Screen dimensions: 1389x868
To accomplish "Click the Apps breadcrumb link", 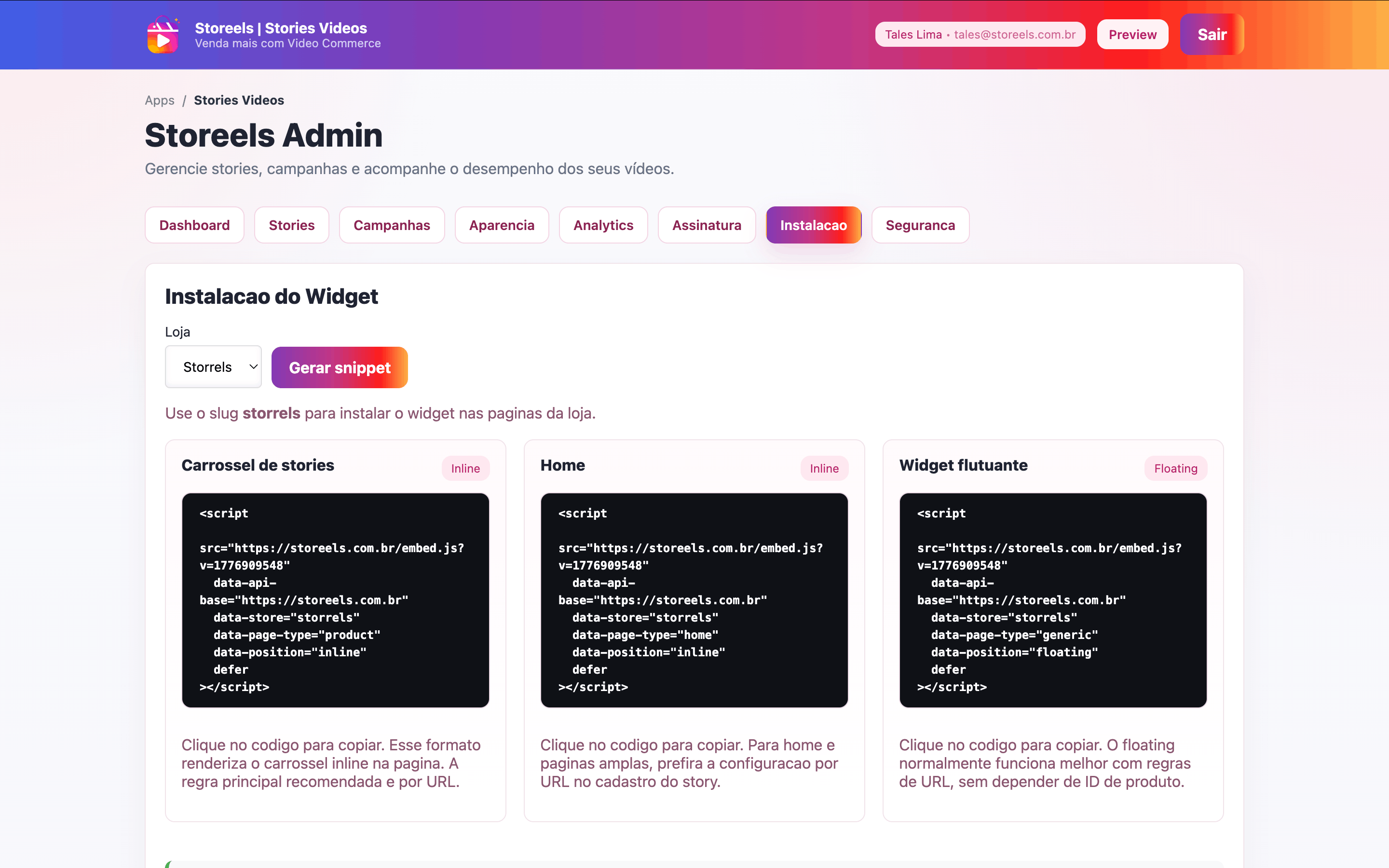I will [x=160, y=100].
